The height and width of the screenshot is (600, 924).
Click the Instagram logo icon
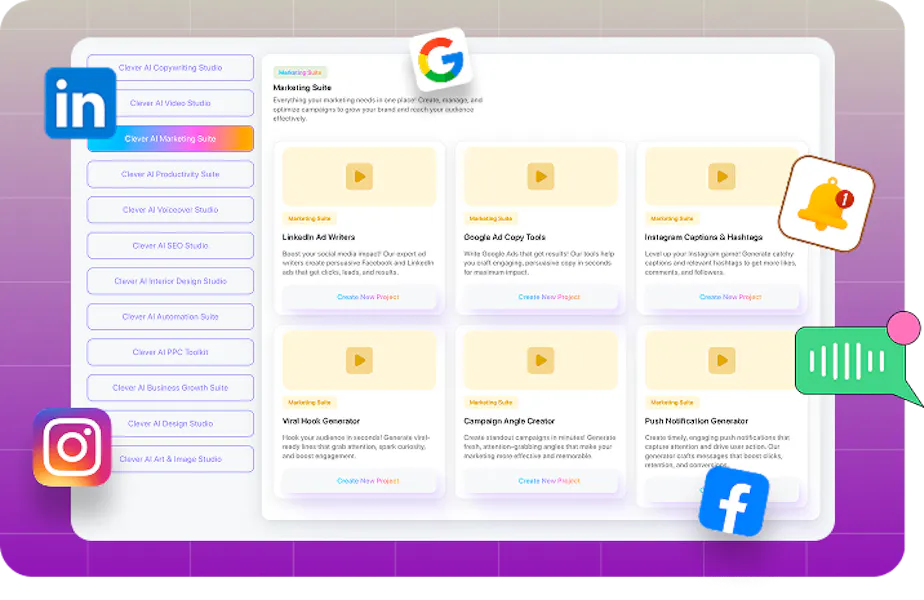tap(72, 447)
